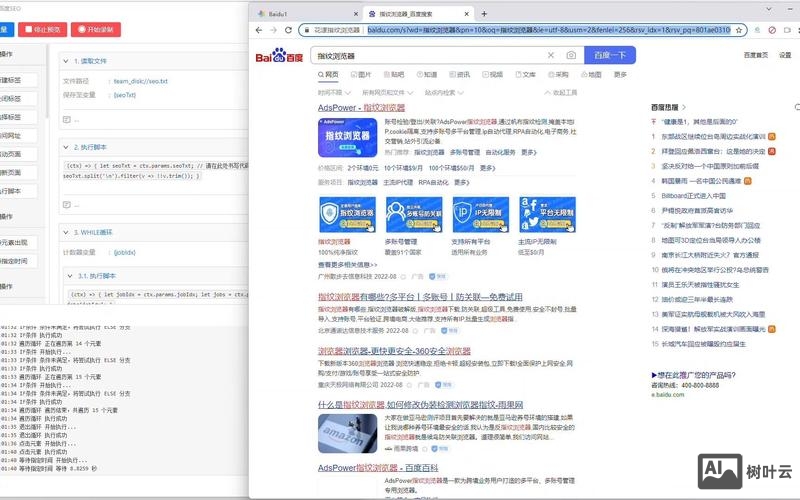Reload the Baidu search page
The width and height of the screenshot is (800, 500).
pos(288,30)
